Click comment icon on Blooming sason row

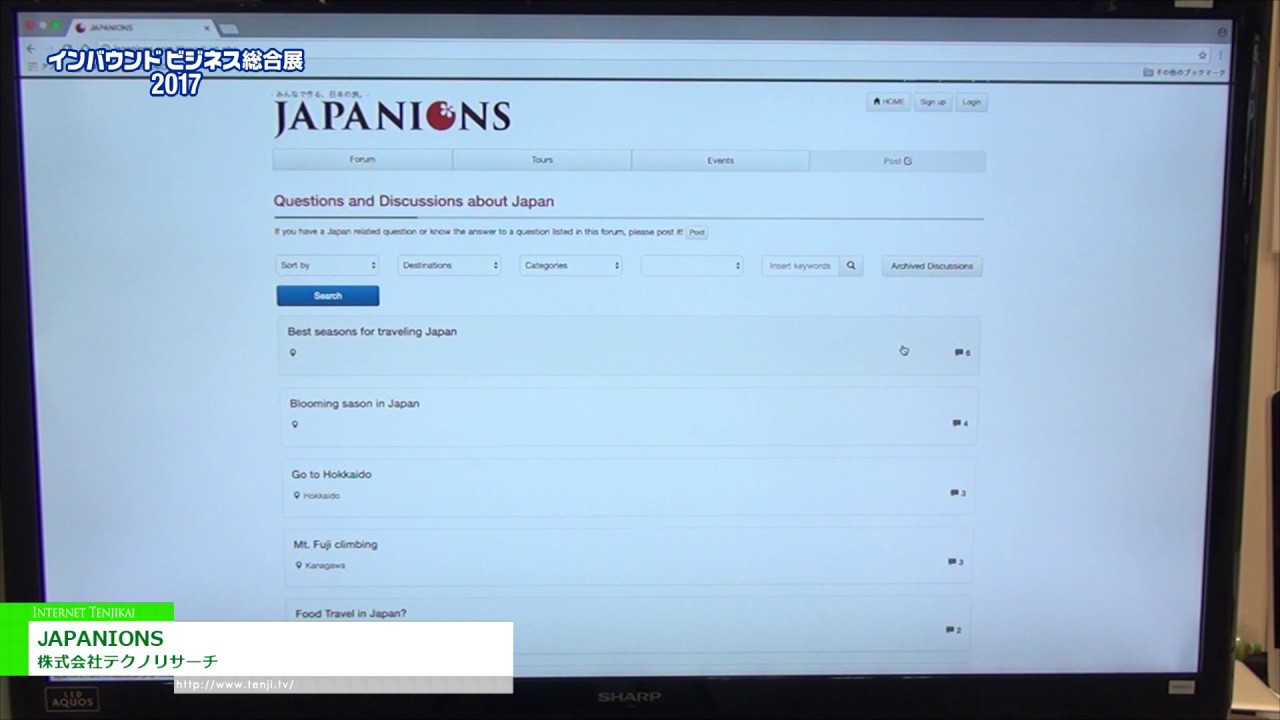[x=957, y=423]
